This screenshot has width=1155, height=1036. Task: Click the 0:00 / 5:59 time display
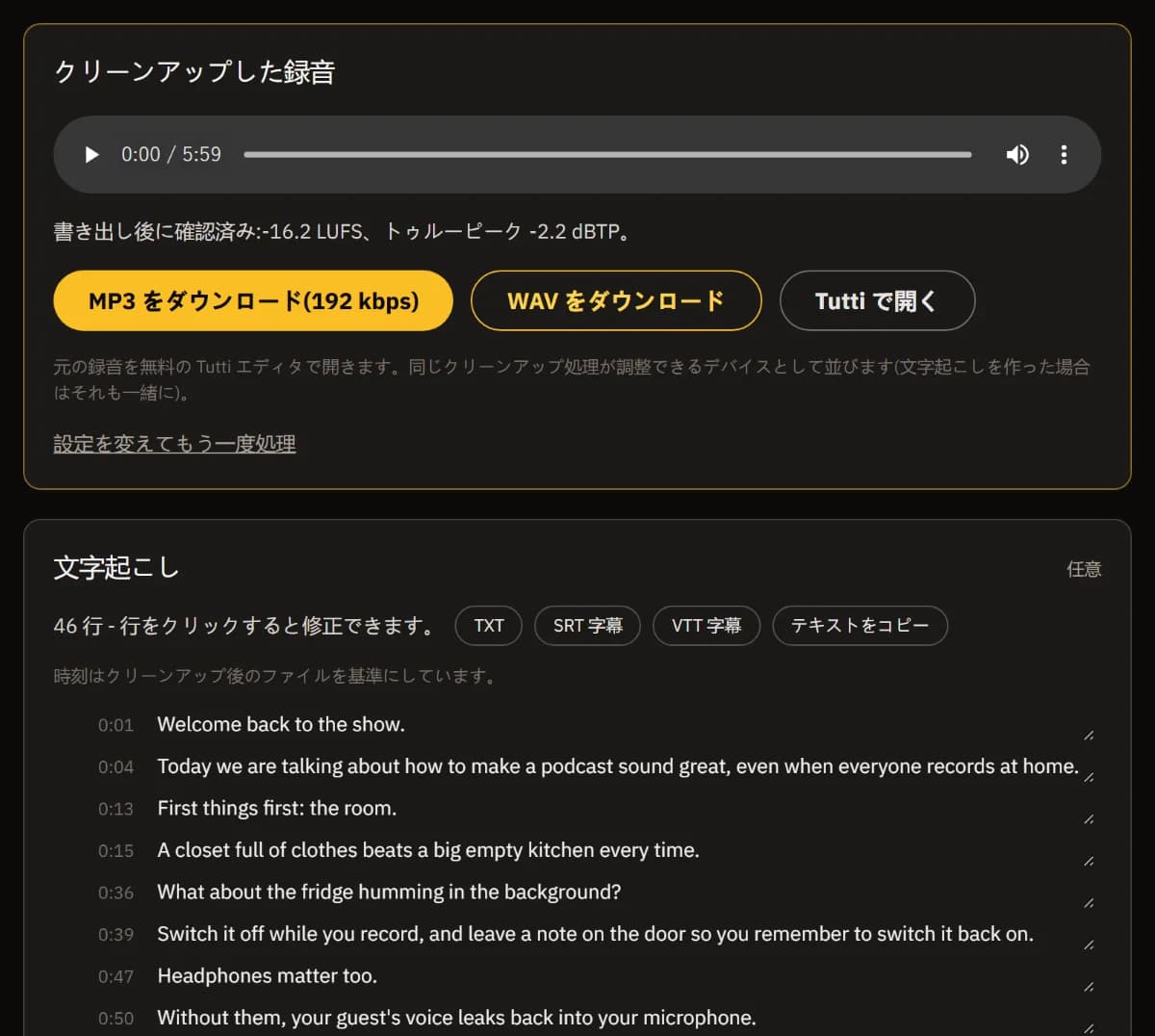pos(171,155)
